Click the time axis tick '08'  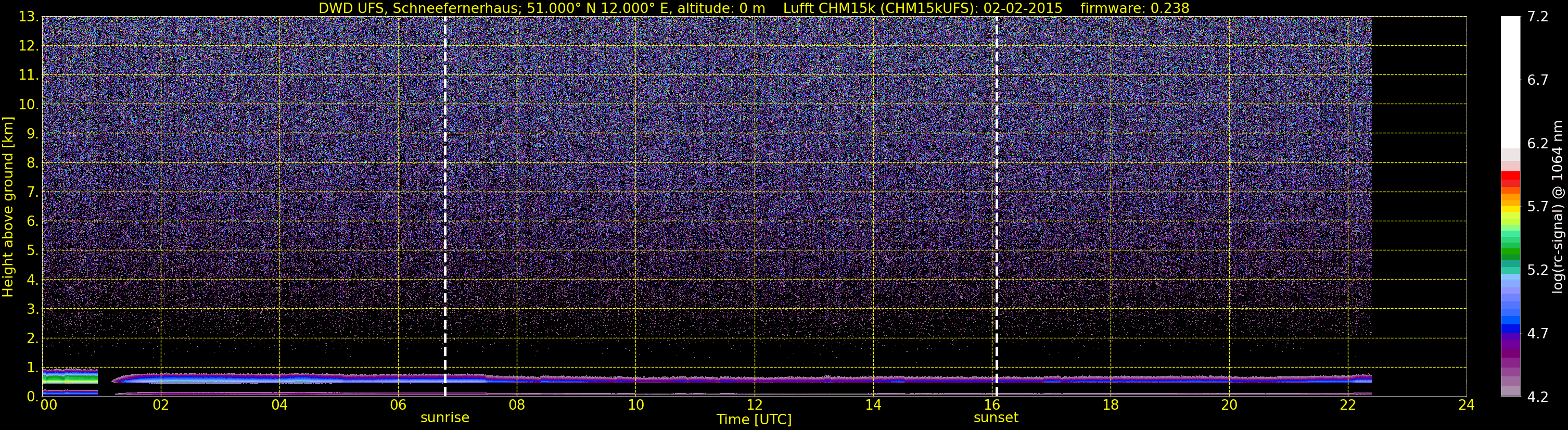517,405
